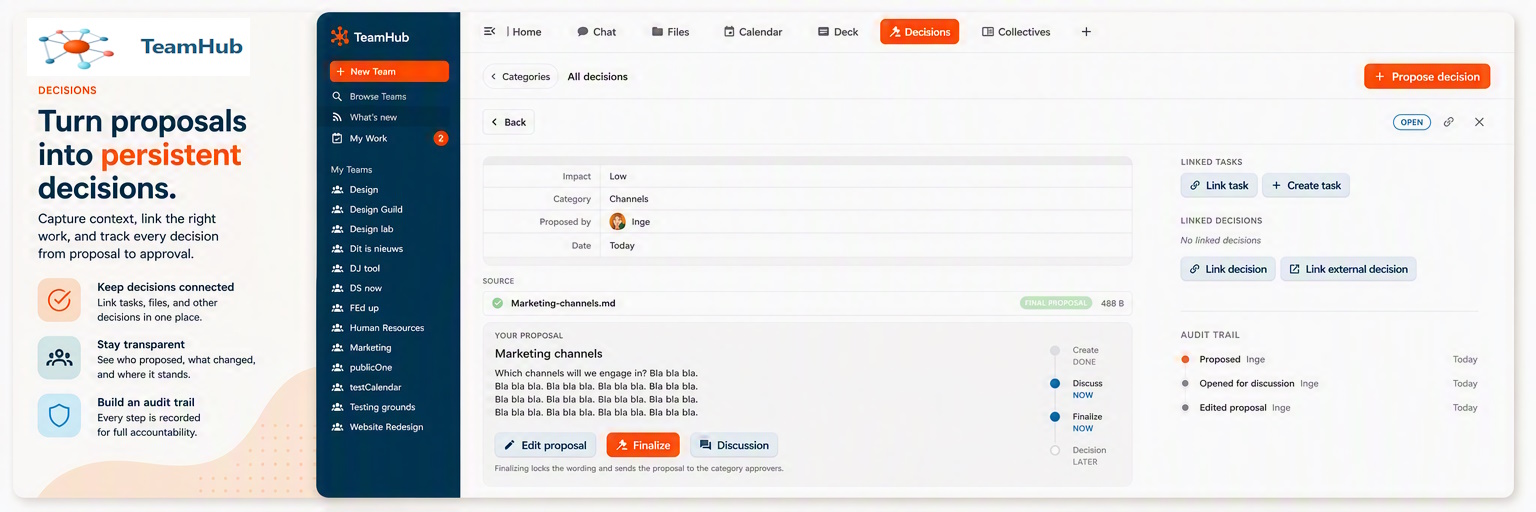1536x512 pixels.
Task: Create a New Team
Action: [389, 72]
